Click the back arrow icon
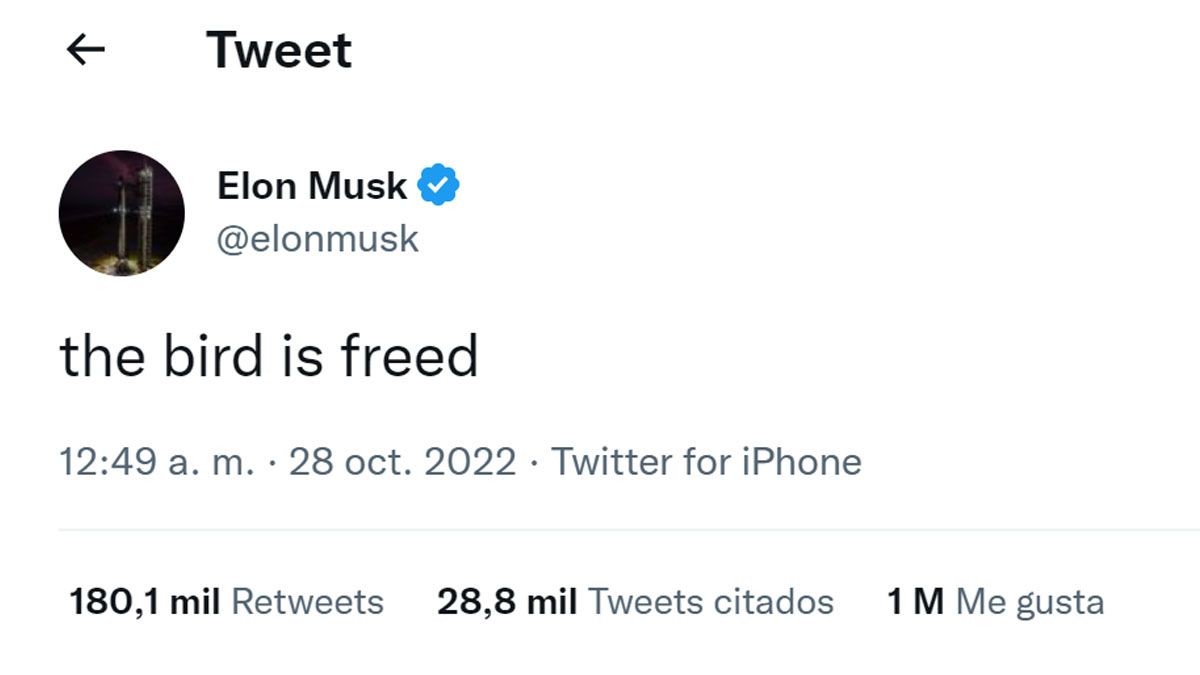The width and height of the screenshot is (1200, 675). pyautogui.click(x=86, y=49)
